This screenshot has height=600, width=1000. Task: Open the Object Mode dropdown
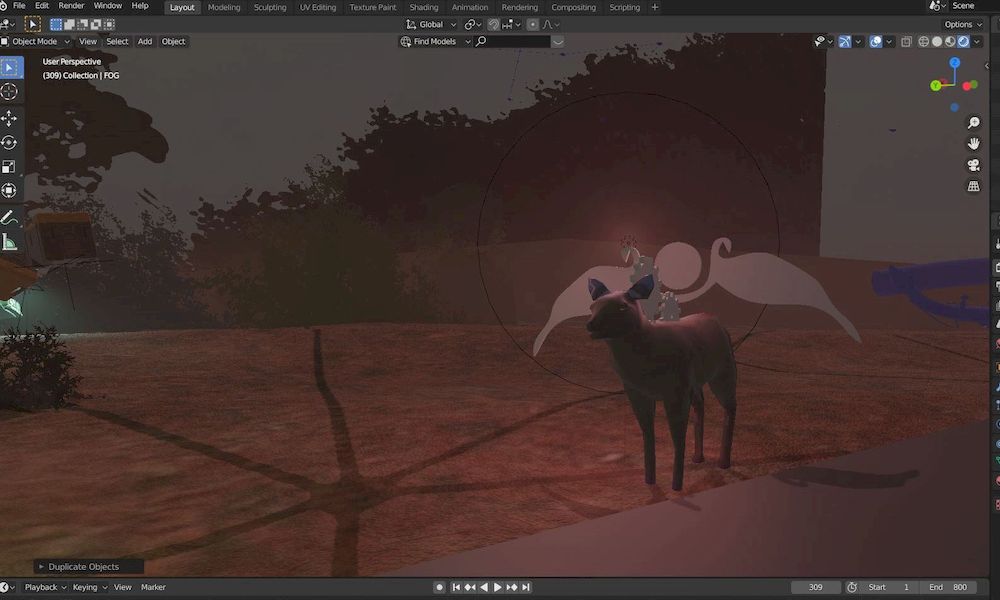click(40, 41)
